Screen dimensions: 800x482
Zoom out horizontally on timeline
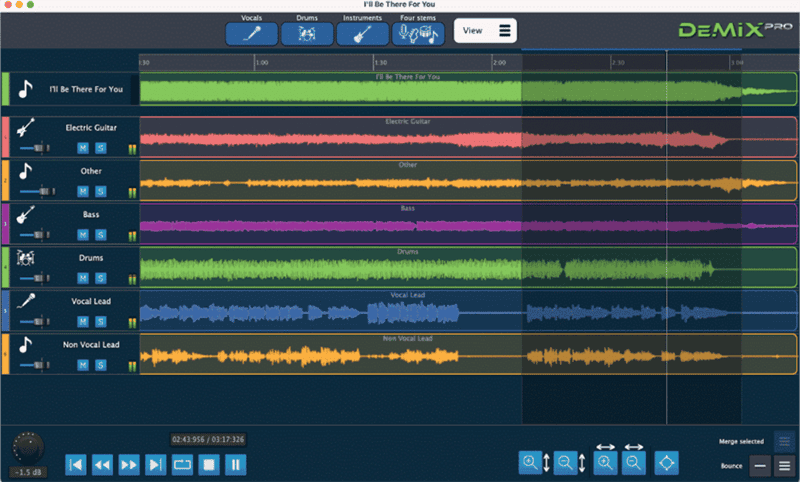point(634,463)
